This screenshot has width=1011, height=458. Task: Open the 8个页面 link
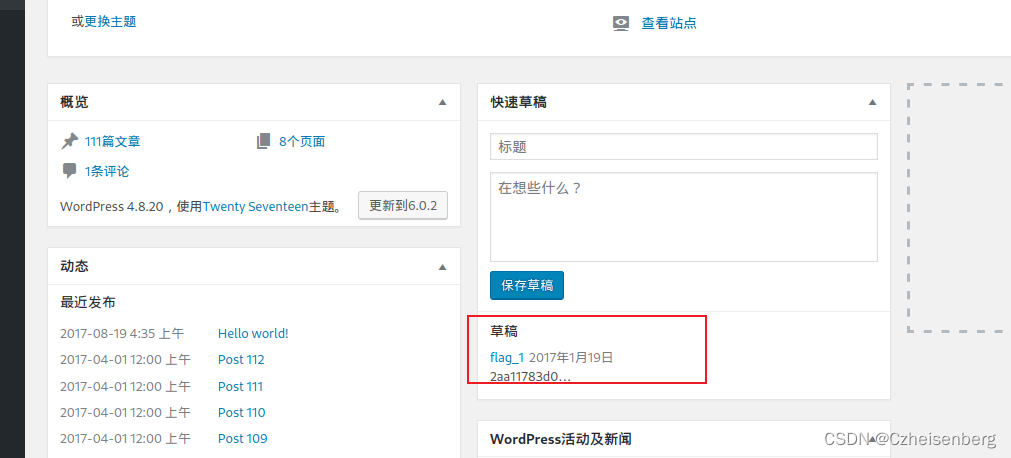tap(302, 142)
